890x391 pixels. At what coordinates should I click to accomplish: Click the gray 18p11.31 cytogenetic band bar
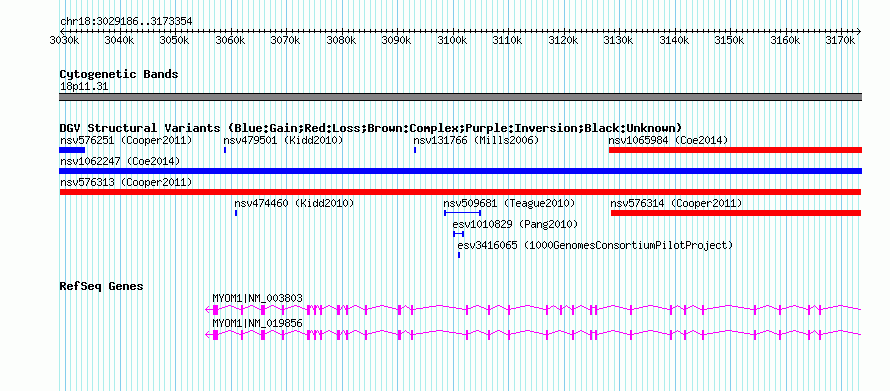pos(461,97)
